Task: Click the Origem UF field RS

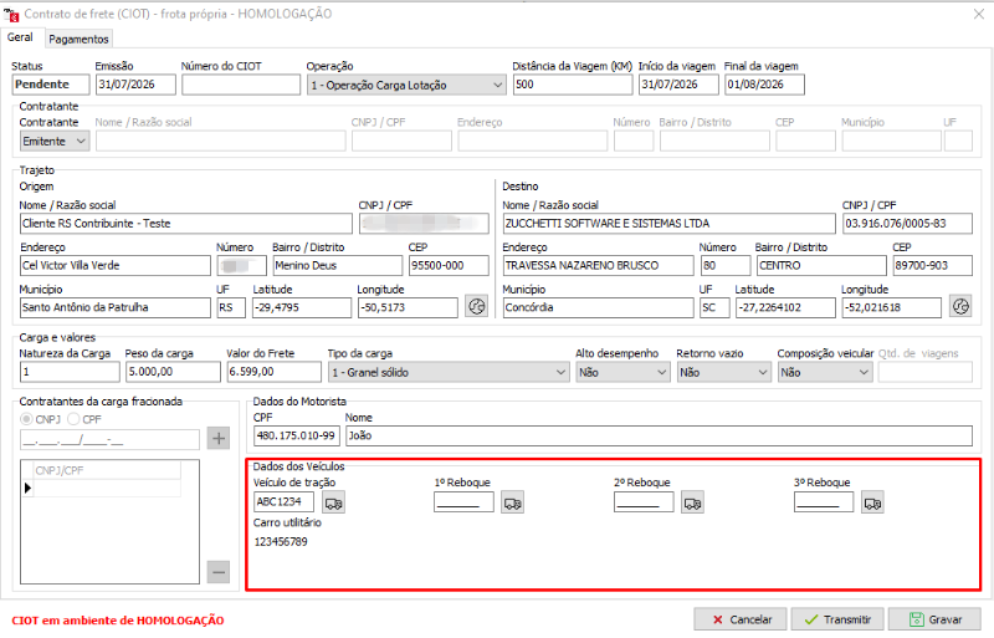Action: 231,308
